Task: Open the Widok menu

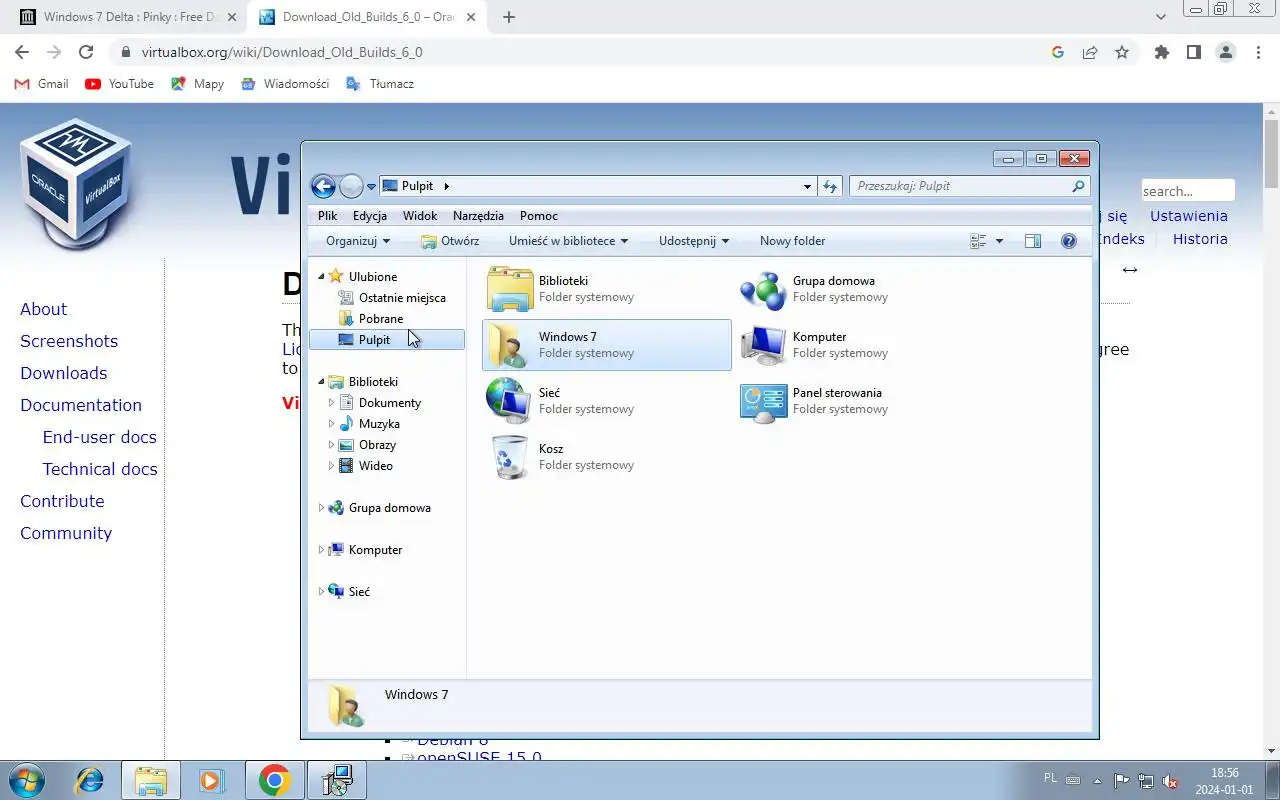Action: tap(420, 216)
